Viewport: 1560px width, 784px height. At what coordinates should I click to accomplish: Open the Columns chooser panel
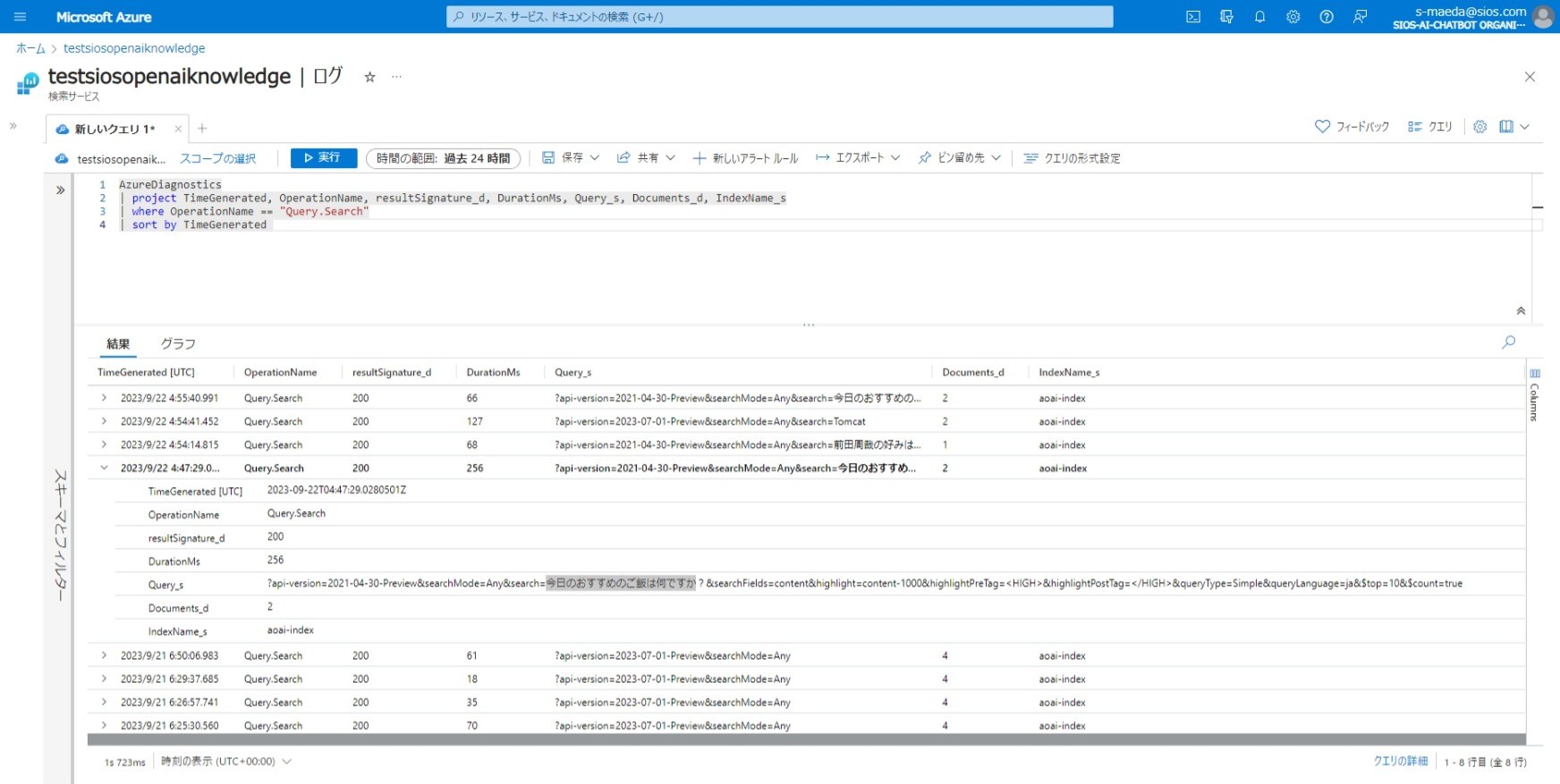(1535, 395)
